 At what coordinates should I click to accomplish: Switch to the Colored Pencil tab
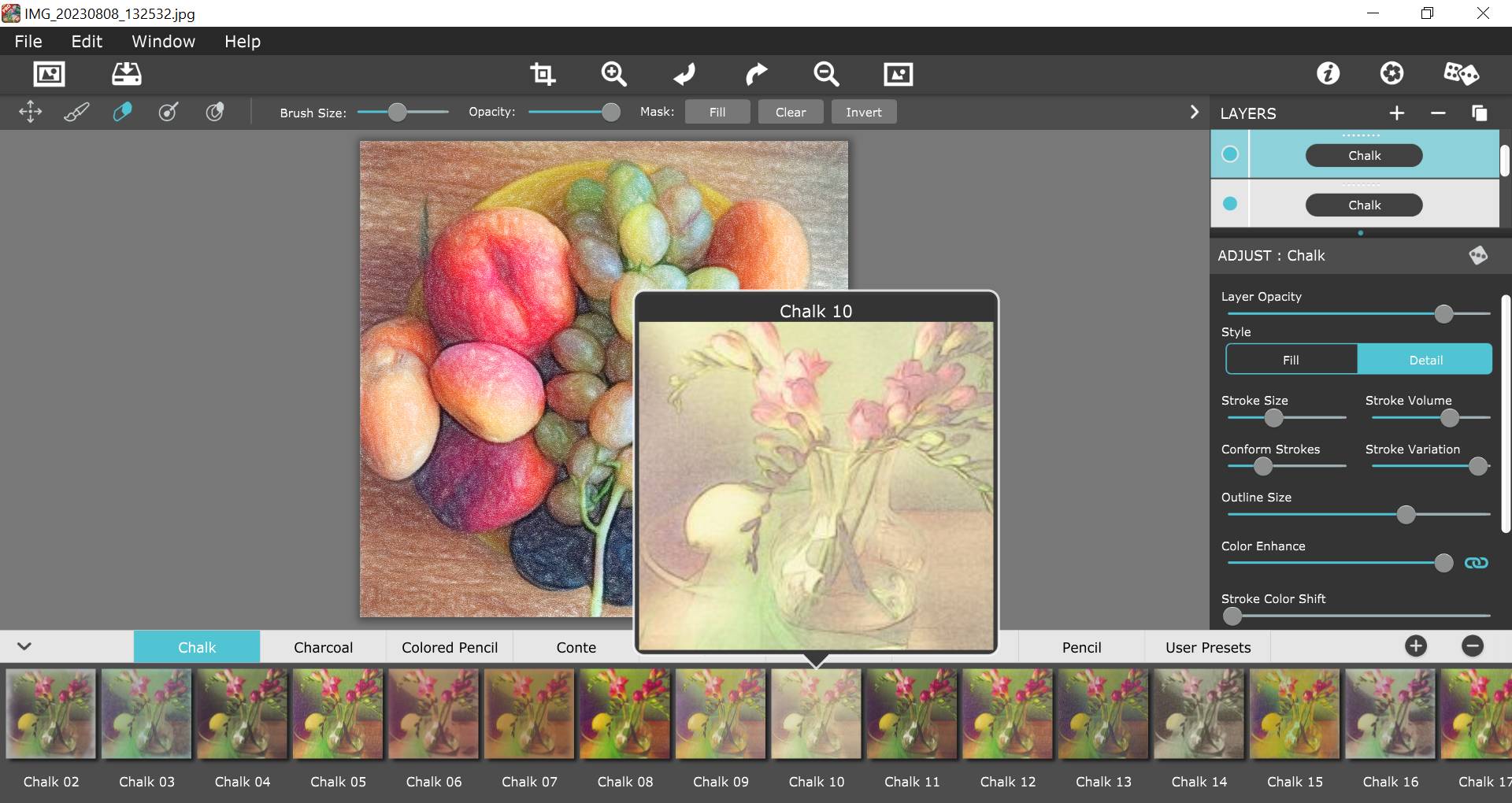click(x=450, y=647)
